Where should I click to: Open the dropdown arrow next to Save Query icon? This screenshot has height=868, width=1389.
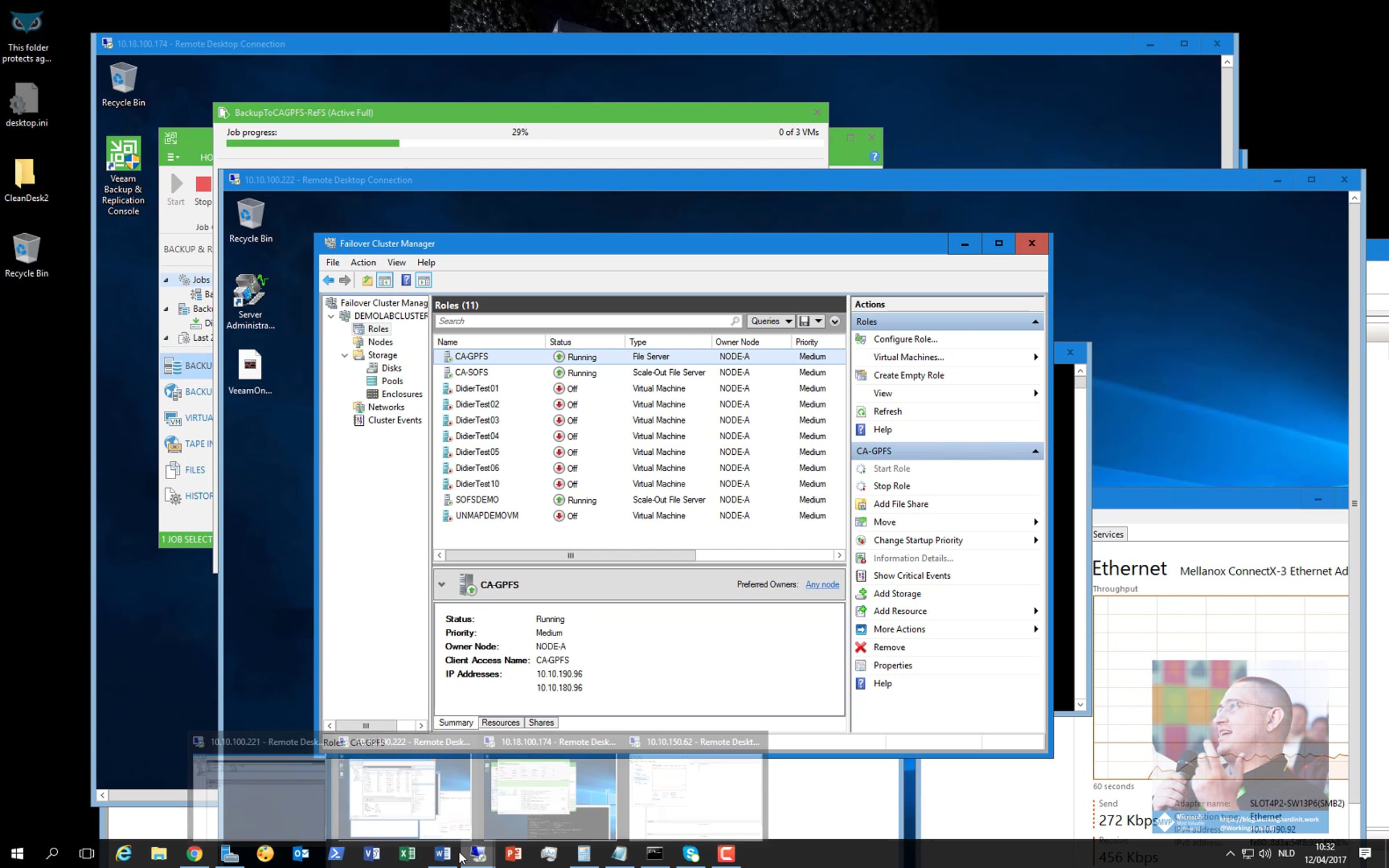[818, 321]
